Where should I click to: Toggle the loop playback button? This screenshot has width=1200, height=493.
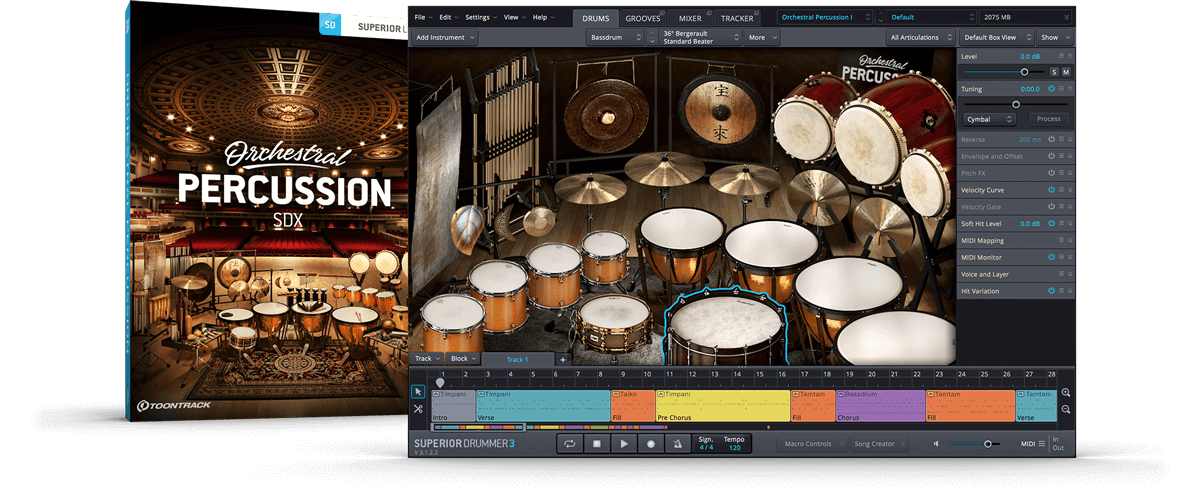click(570, 443)
